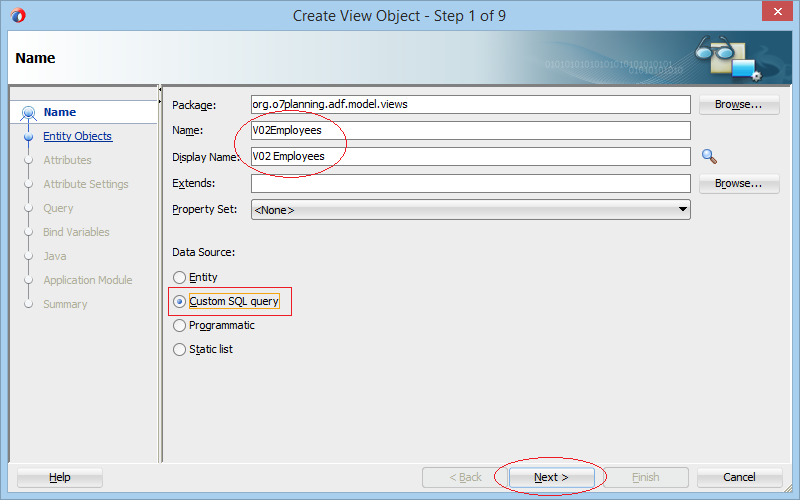Choose the Static list data source option

point(179,349)
